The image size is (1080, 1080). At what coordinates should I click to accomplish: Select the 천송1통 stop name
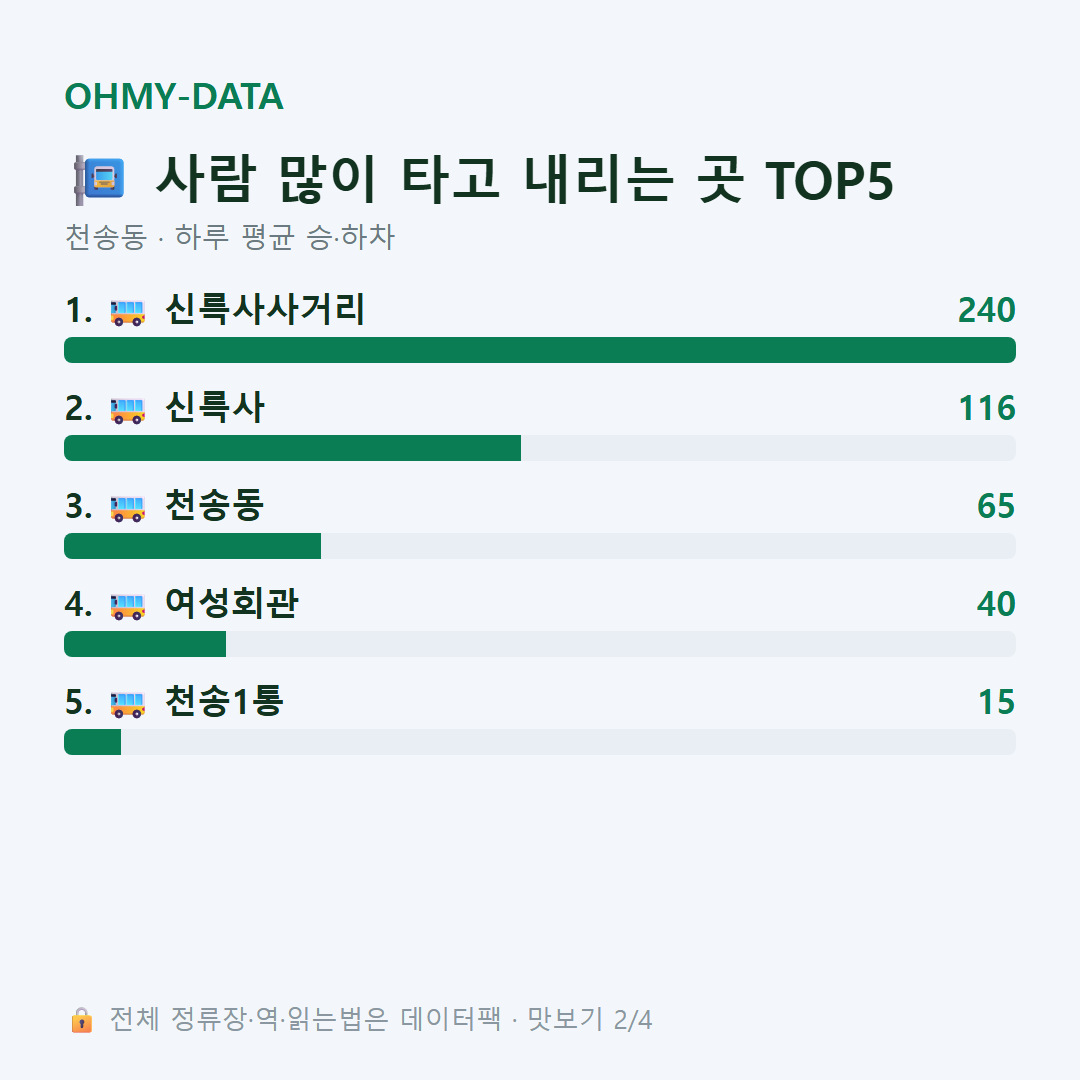point(224,701)
